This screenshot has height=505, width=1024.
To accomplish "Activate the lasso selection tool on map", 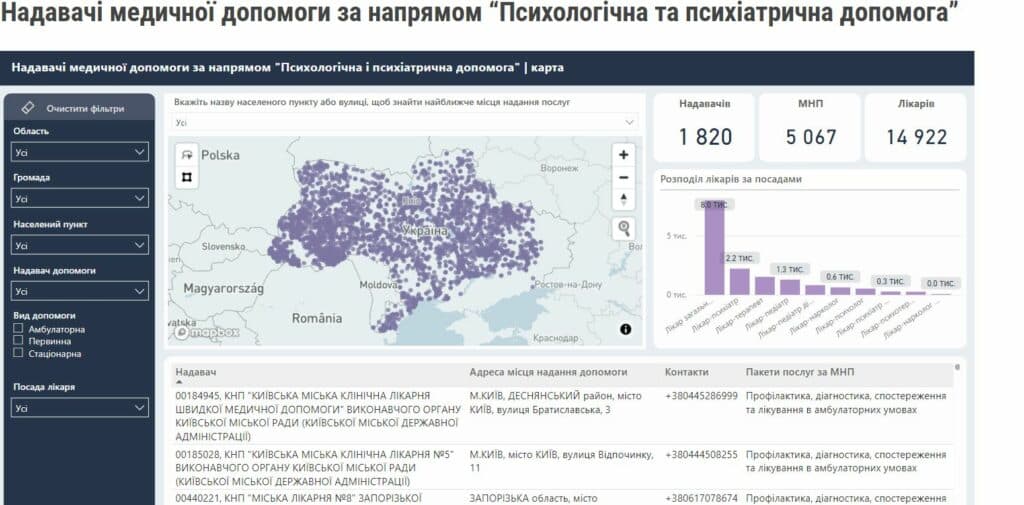I will pyautogui.click(x=187, y=155).
